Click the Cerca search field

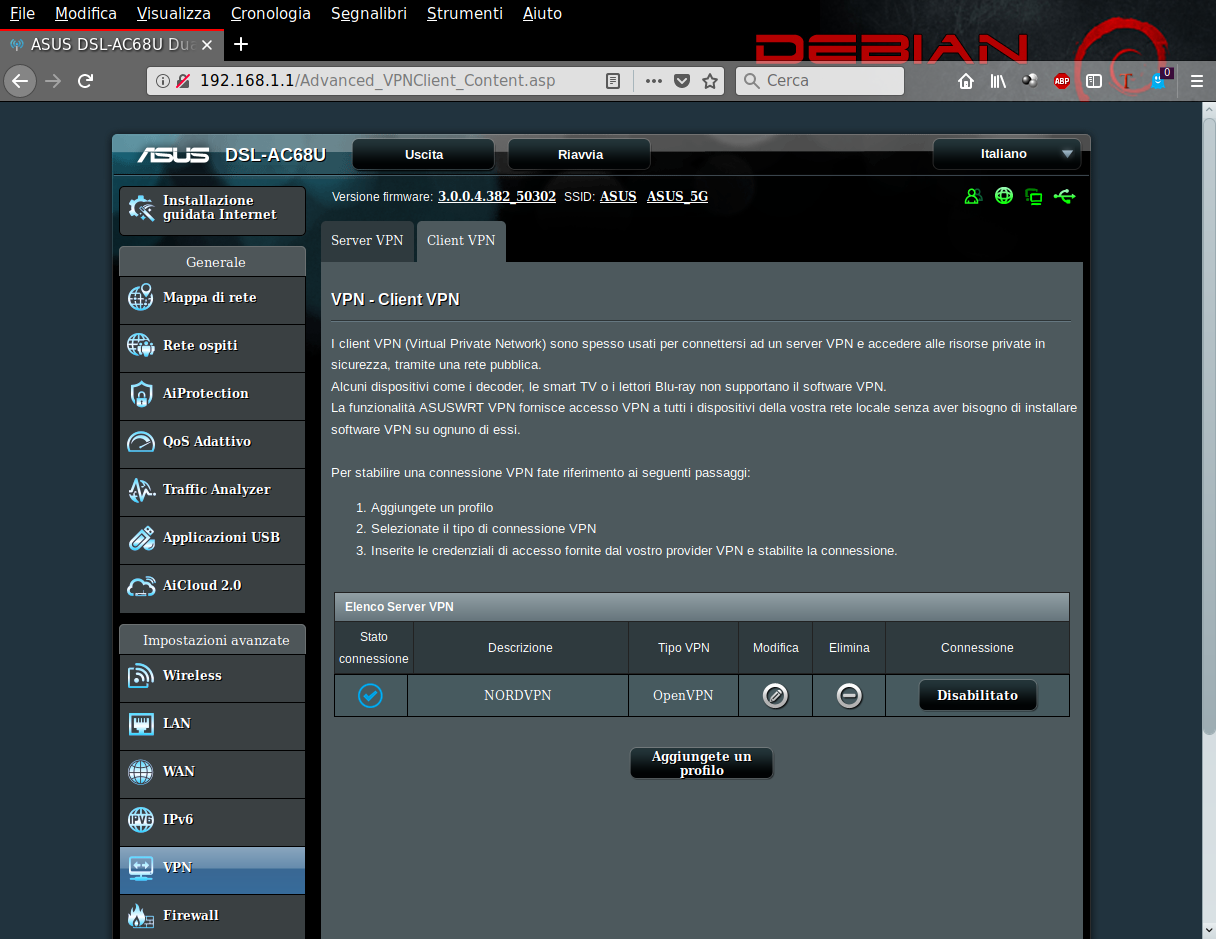click(830, 81)
